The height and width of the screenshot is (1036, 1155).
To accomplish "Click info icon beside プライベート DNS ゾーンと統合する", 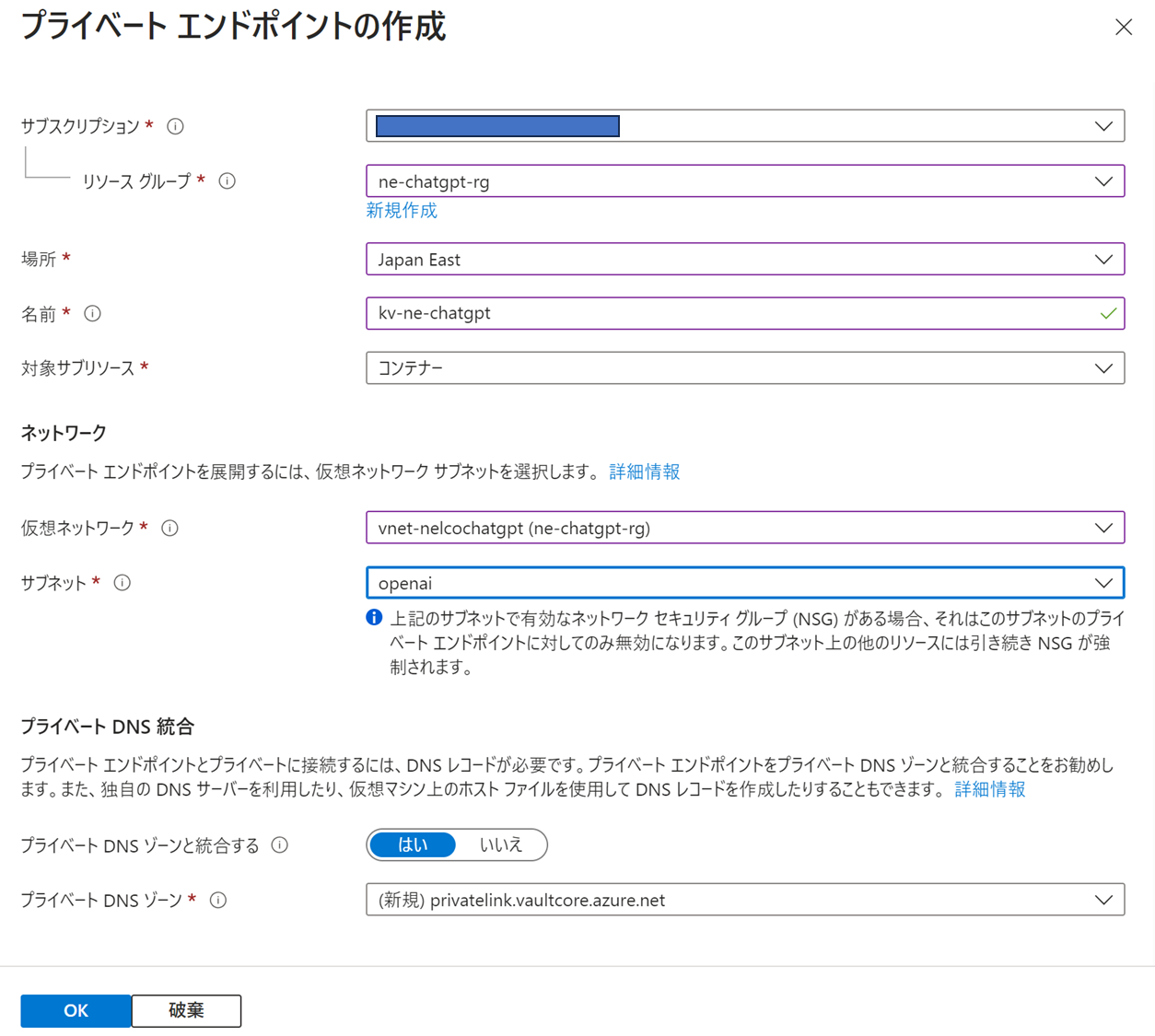I will pyautogui.click(x=280, y=844).
